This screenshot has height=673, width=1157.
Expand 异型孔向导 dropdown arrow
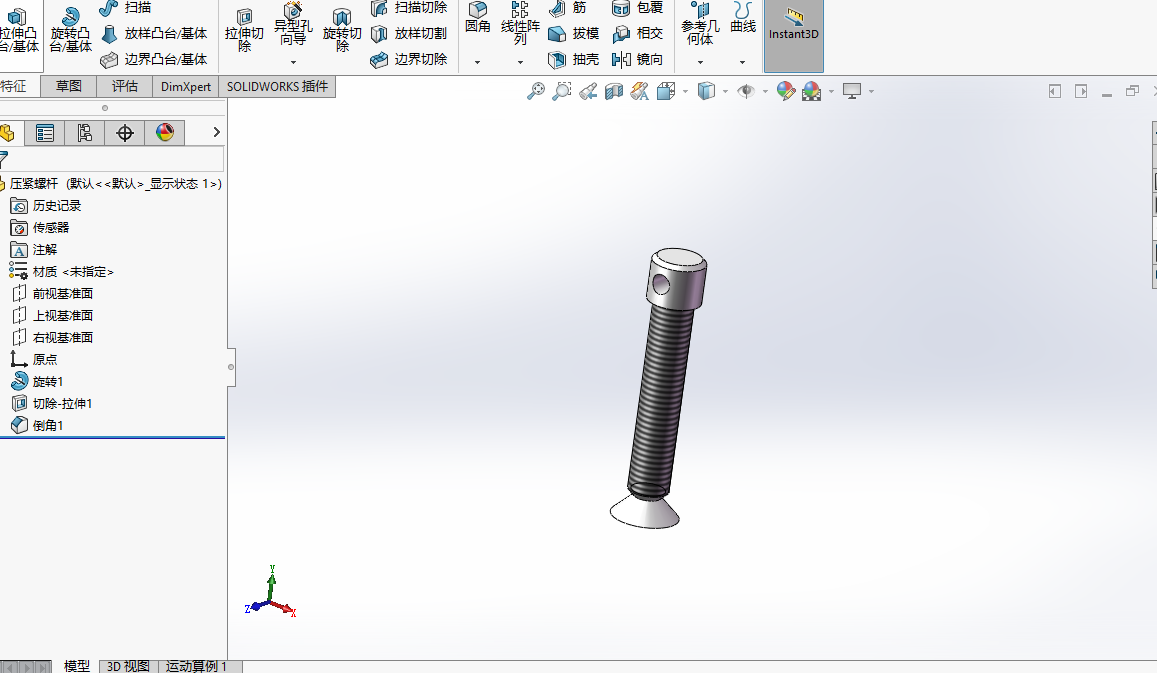pyautogui.click(x=293, y=63)
